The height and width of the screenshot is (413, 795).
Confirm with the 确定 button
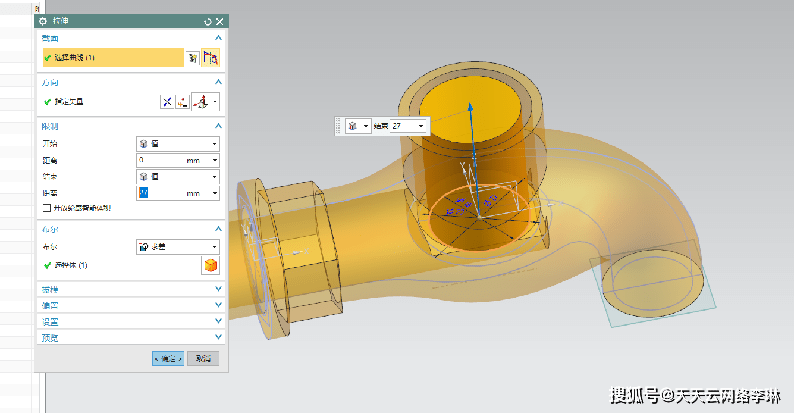(168, 358)
